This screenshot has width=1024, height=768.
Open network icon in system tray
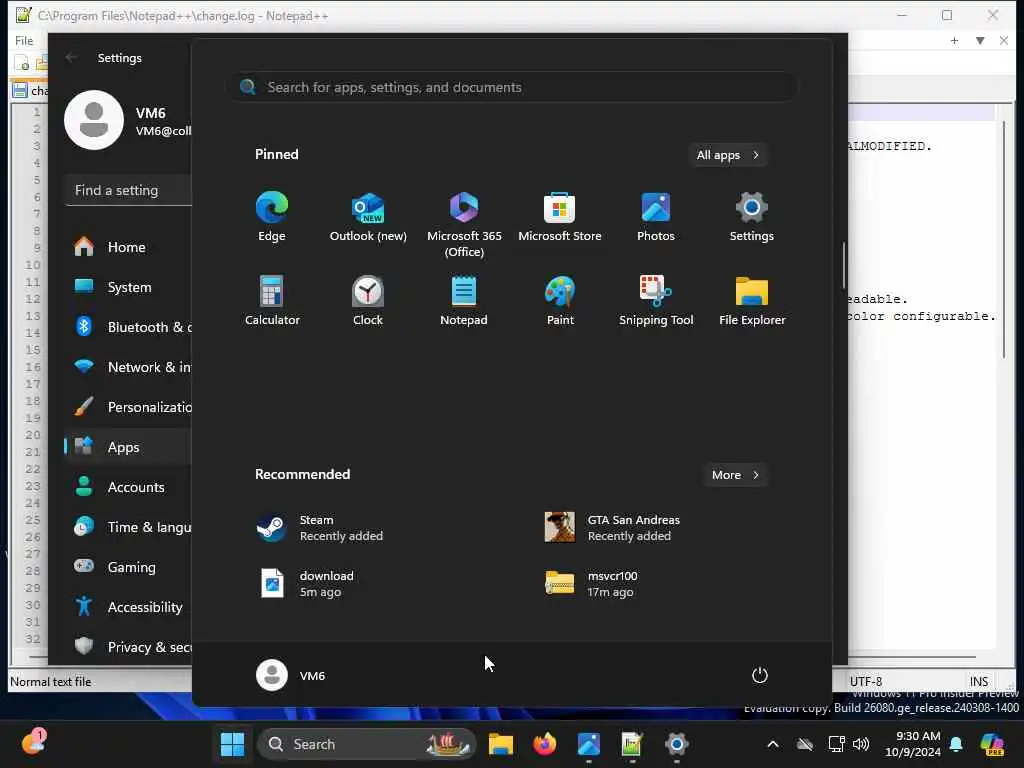836,744
